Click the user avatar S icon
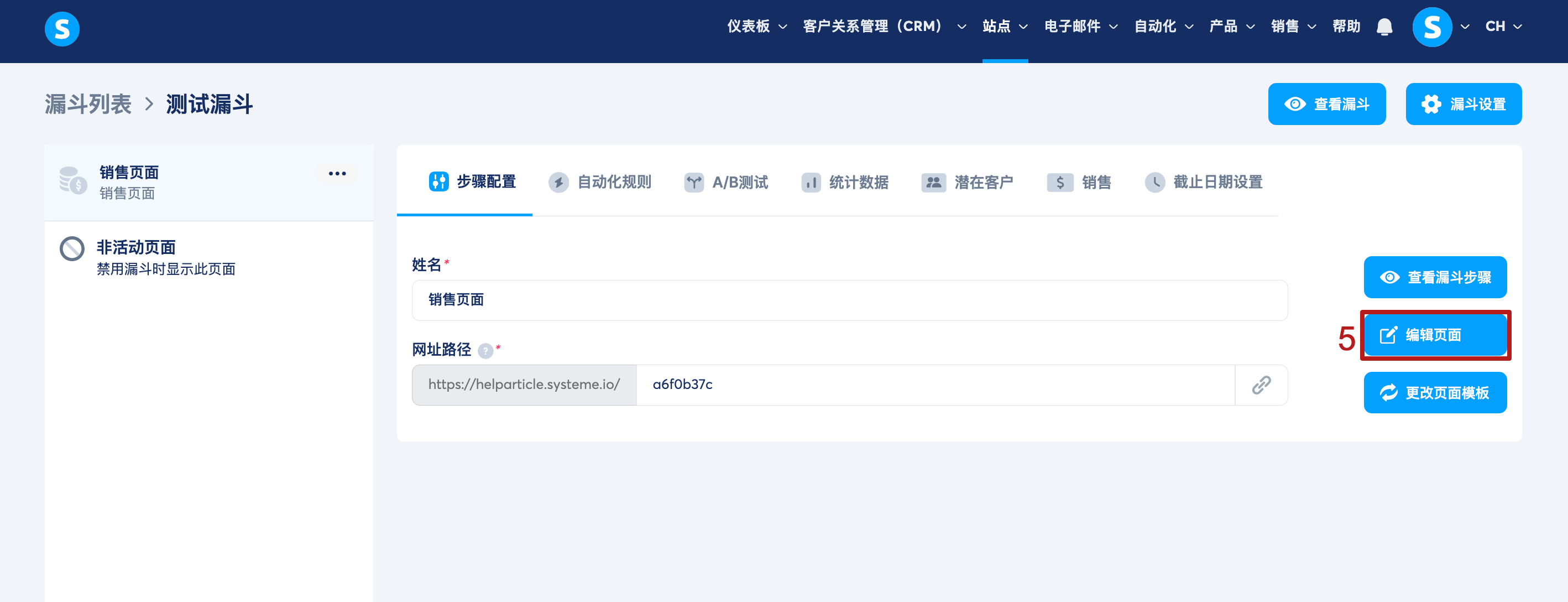This screenshot has height=602, width=1568. [1431, 28]
